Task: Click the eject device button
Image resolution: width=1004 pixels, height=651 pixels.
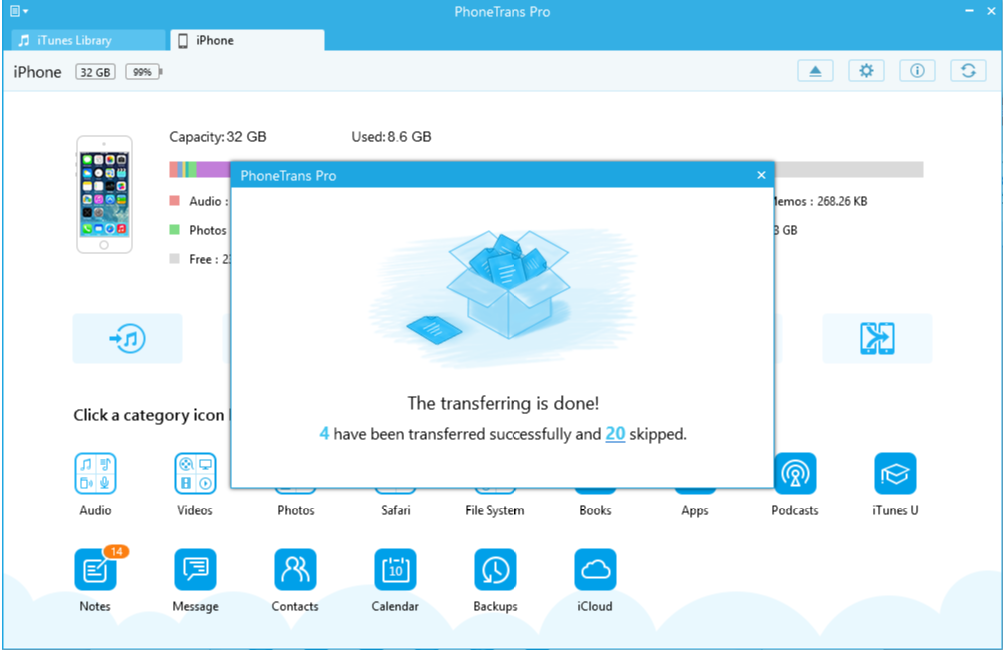Action: (815, 71)
